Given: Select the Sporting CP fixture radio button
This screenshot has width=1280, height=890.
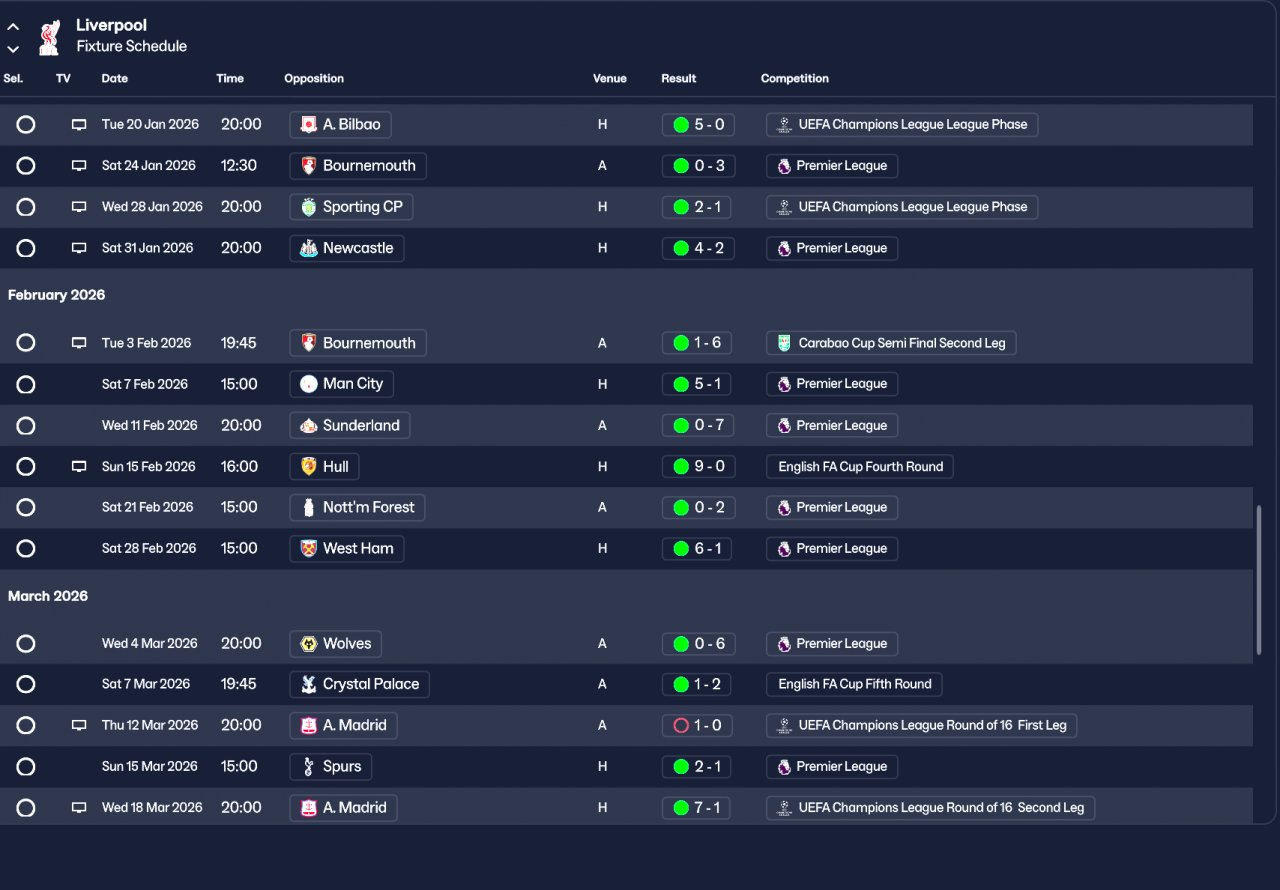Looking at the screenshot, I should coord(26,207).
